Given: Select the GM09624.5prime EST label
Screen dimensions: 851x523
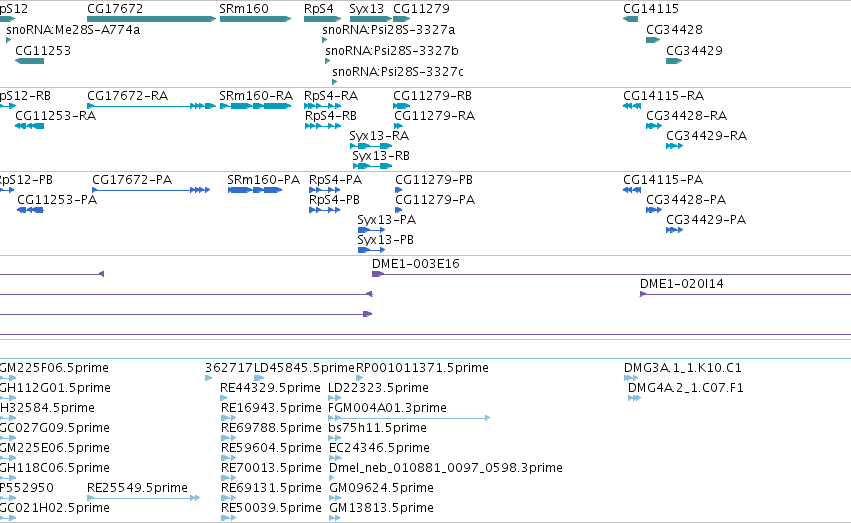Looking at the screenshot, I should click(x=382, y=488).
